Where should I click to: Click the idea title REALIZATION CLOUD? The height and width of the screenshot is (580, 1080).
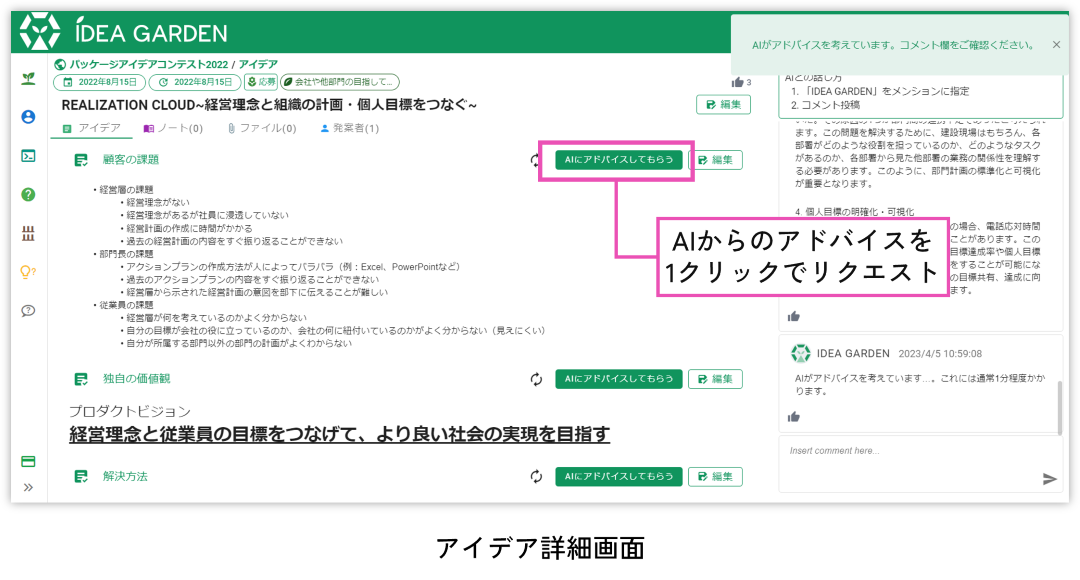pos(269,105)
